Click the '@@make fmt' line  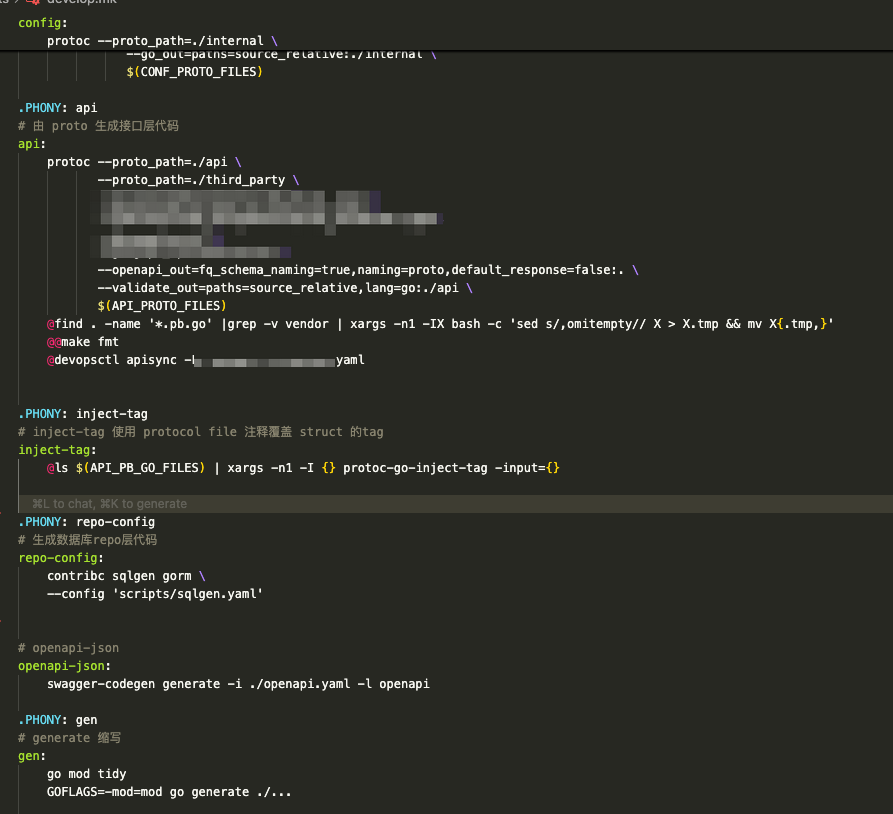[x=83, y=342]
